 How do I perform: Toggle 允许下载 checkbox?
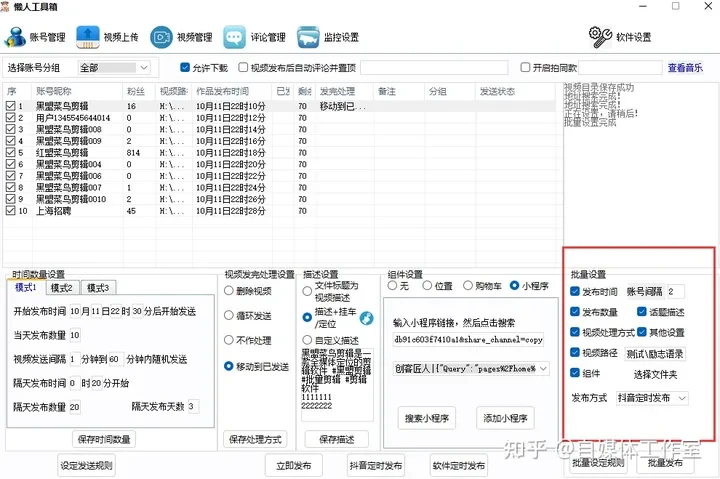[185, 68]
